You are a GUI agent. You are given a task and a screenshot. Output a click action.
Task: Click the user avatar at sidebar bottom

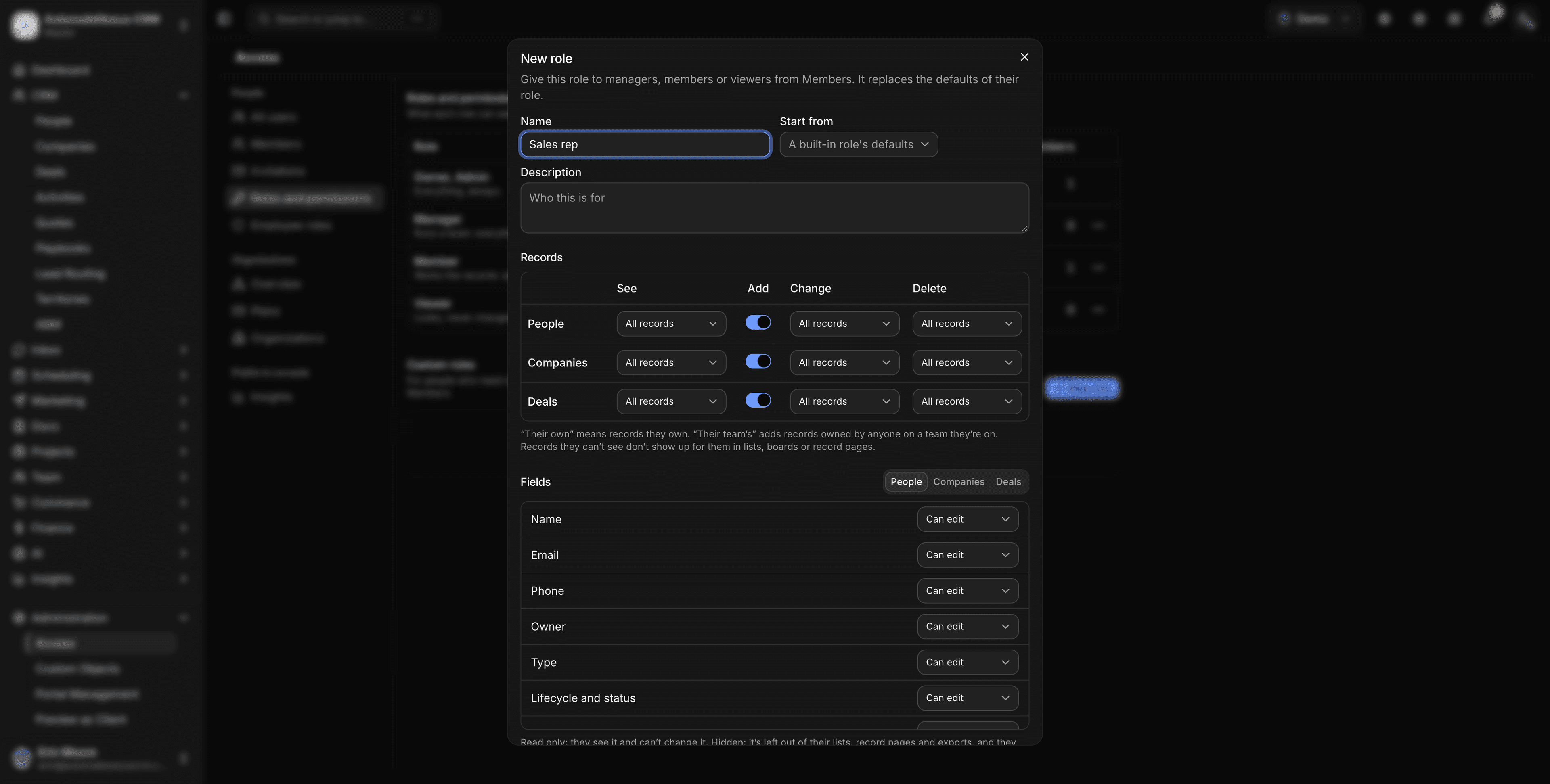pos(22,757)
